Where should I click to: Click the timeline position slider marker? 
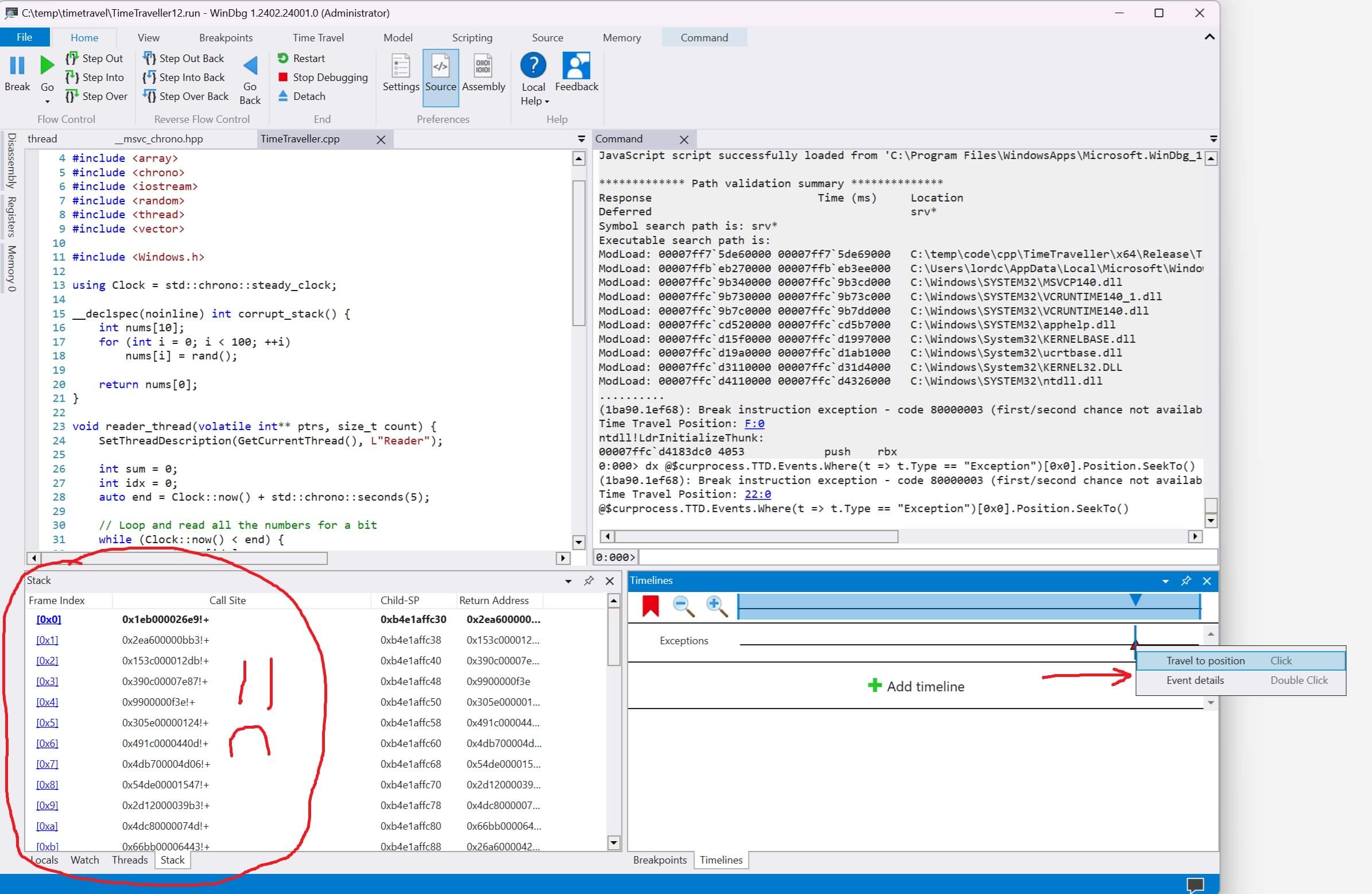click(1135, 600)
